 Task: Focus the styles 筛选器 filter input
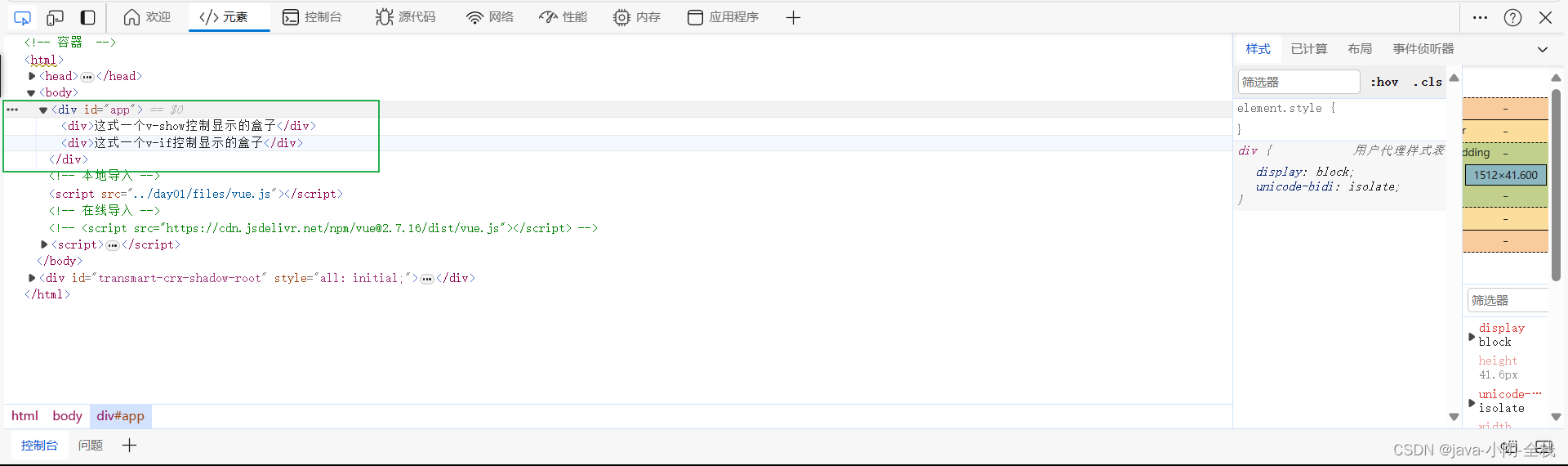coord(1298,82)
